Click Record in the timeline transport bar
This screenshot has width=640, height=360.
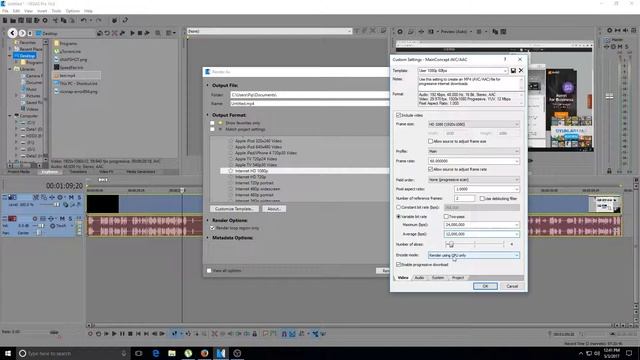tap(90, 334)
